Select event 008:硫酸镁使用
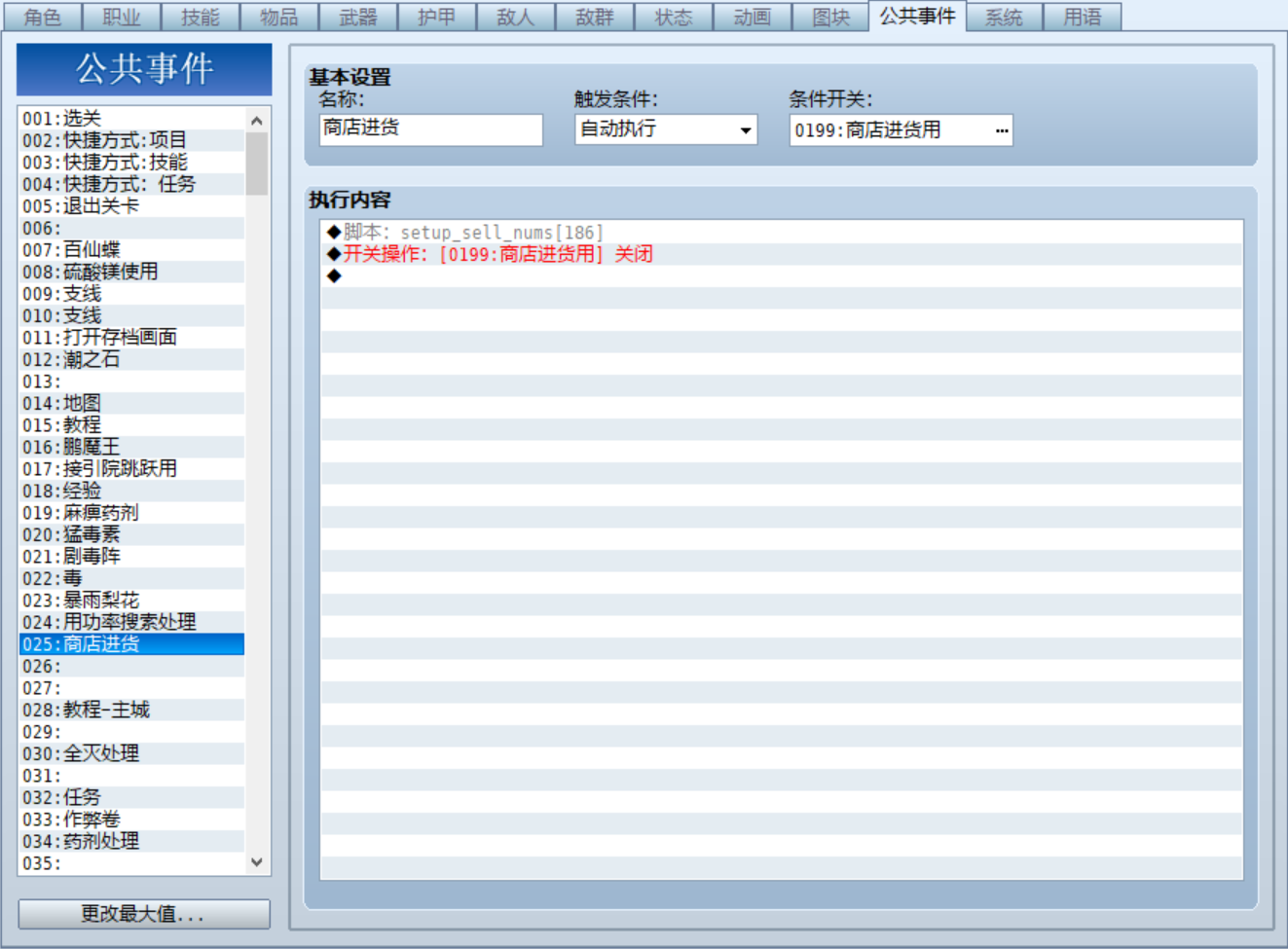 pyautogui.click(x=131, y=272)
